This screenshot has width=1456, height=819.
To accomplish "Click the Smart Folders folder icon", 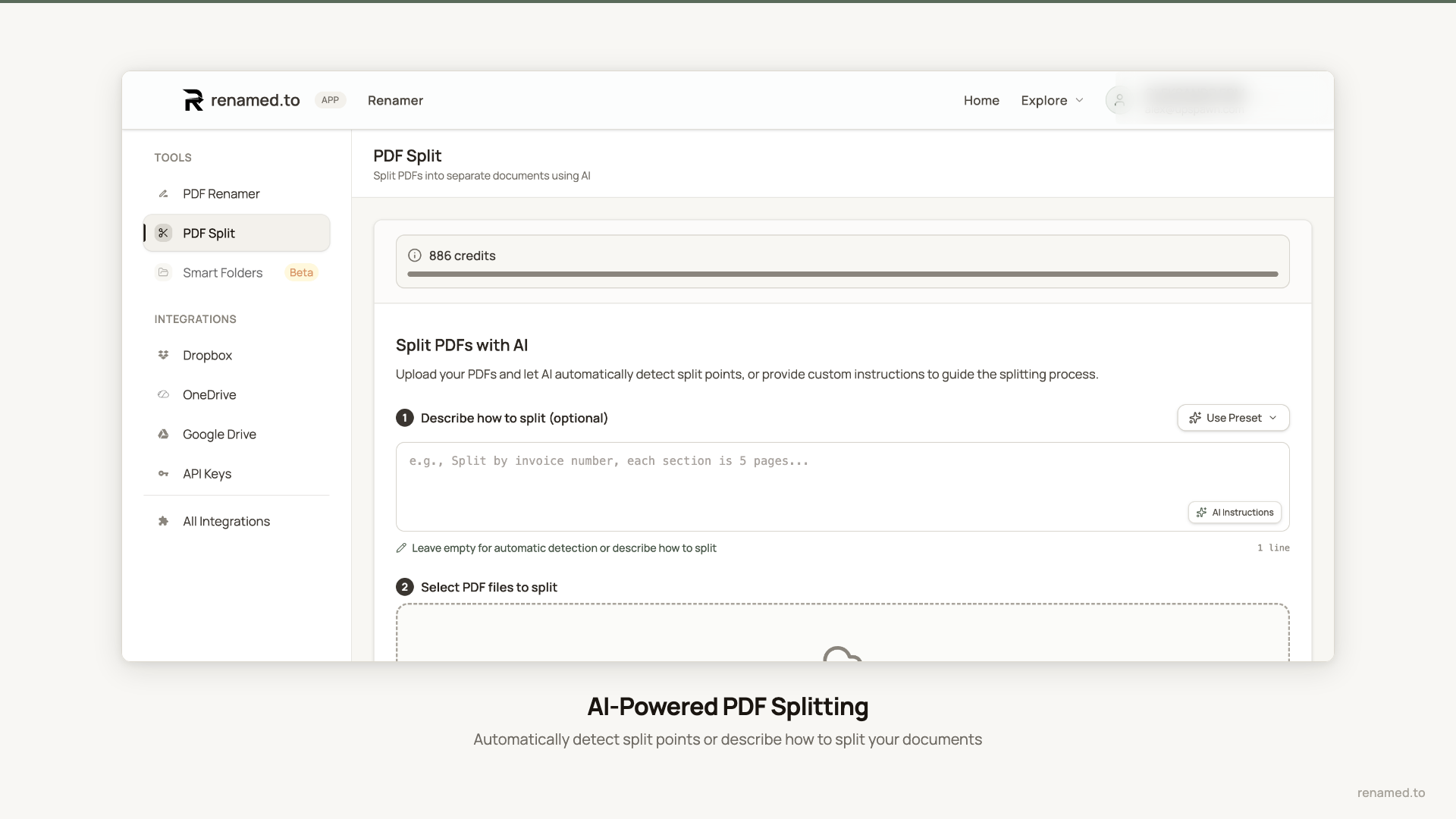I will pos(163,272).
